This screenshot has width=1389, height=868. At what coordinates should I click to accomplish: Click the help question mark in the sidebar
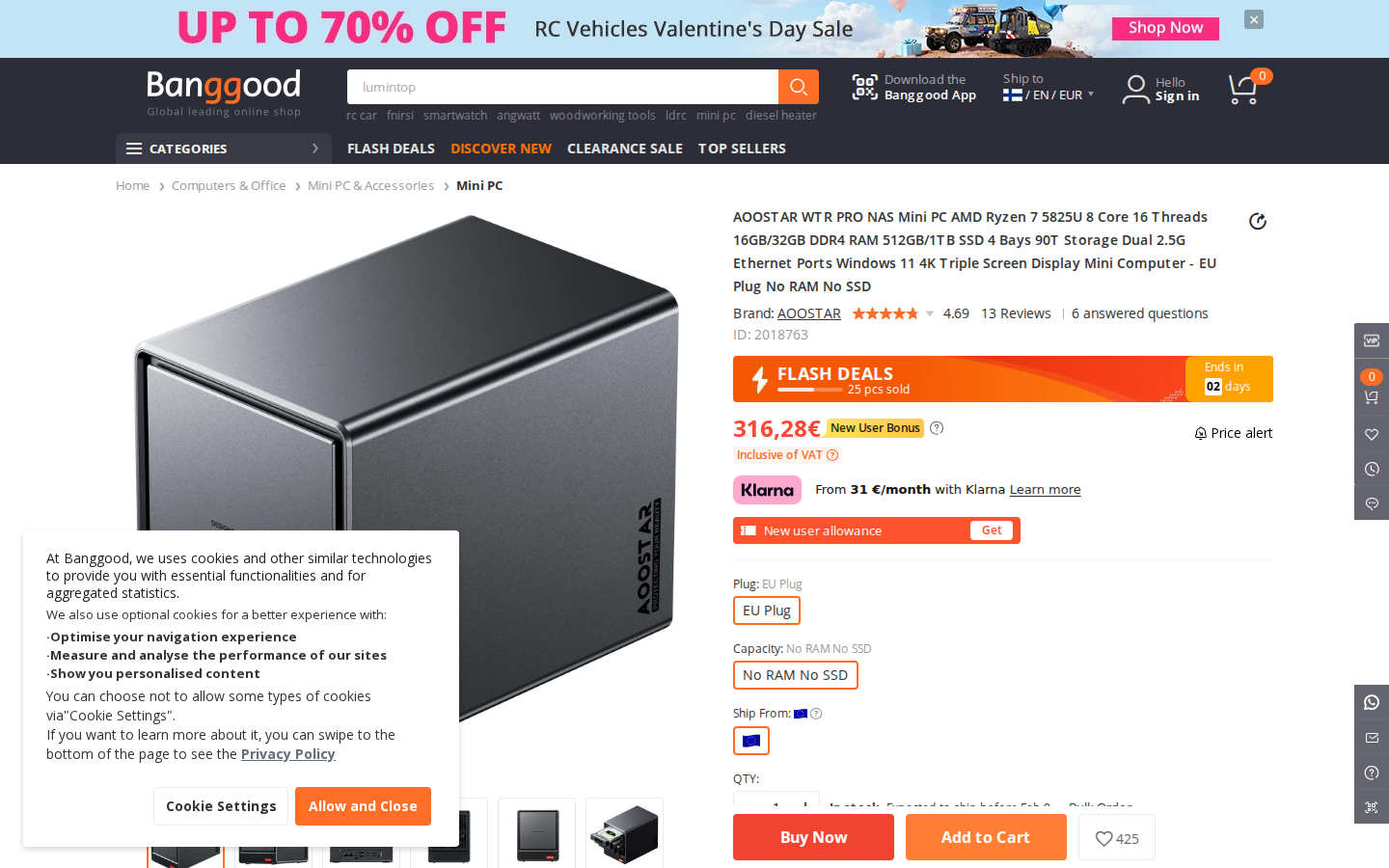point(1371,773)
